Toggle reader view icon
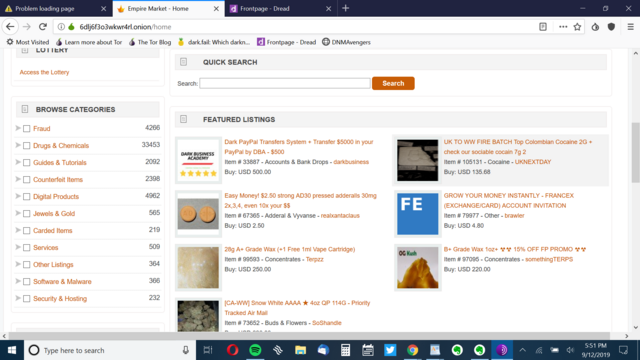Image resolution: width=640 pixels, height=360 pixels. tap(543, 27)
